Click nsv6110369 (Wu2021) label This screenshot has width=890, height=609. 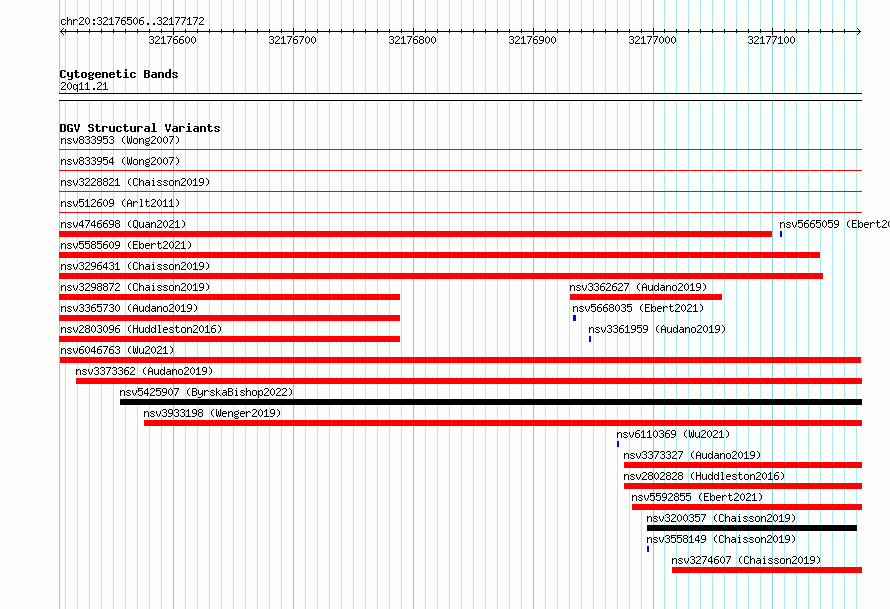(673, 434)
